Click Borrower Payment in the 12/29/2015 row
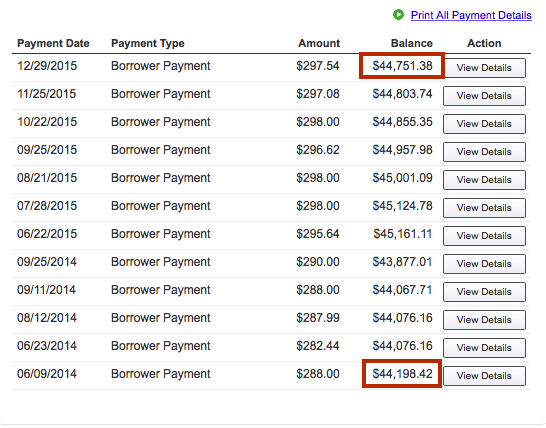This screenshot has width=546, height=428. click(161, 66)
